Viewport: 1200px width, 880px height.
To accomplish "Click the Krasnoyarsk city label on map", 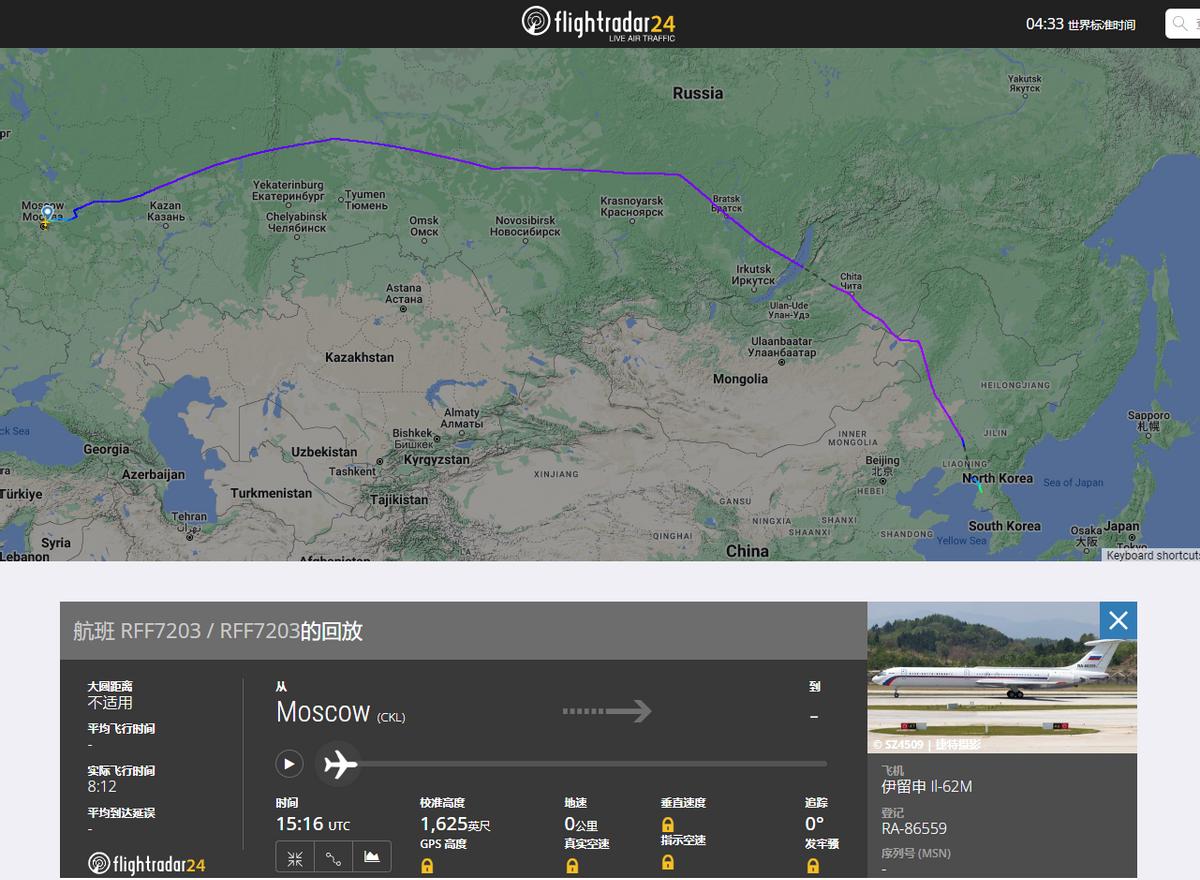I will pos(631,207).
